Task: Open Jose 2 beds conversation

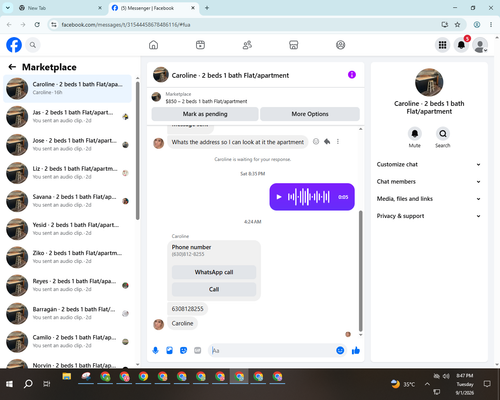Action: click(67, 145)
